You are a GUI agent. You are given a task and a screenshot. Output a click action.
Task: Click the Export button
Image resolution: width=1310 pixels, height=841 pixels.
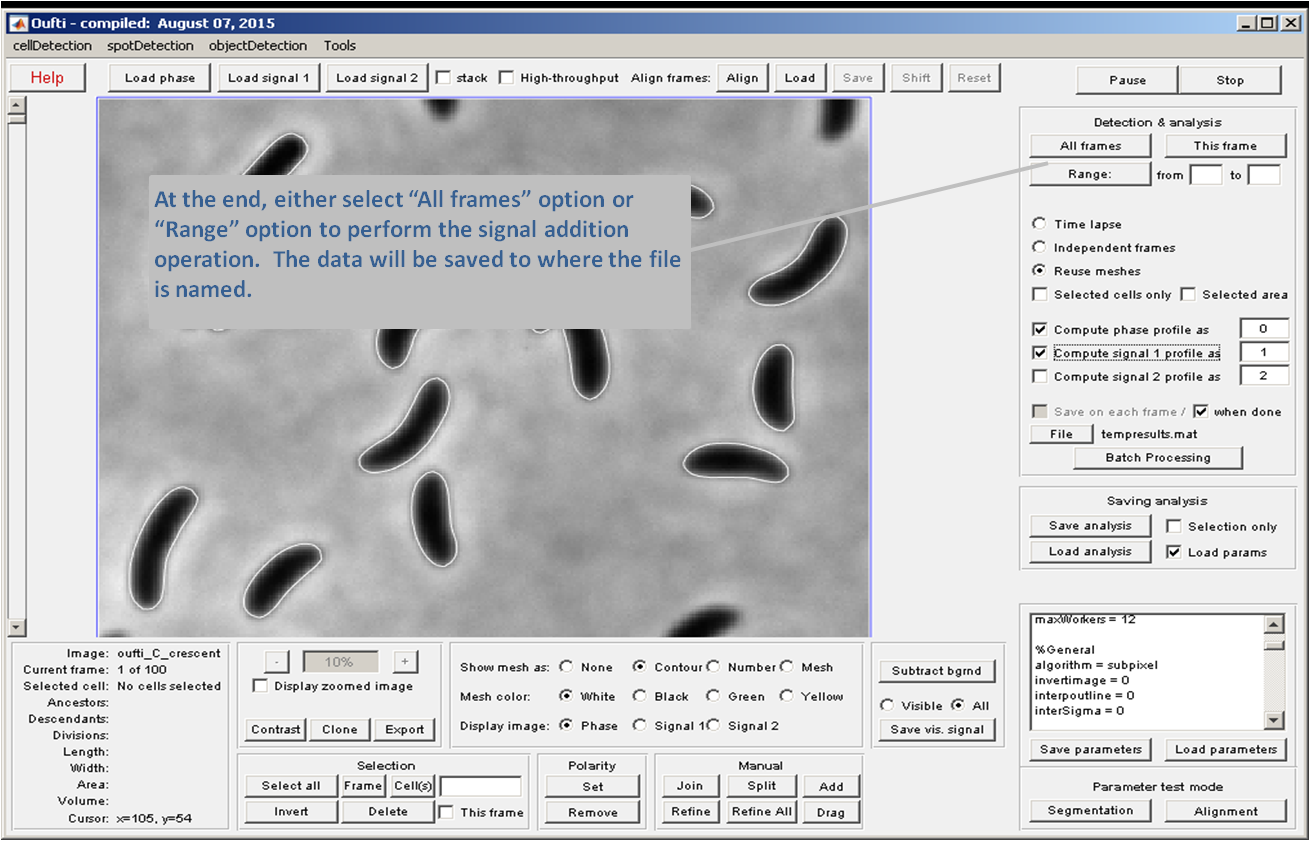[405, 730]
